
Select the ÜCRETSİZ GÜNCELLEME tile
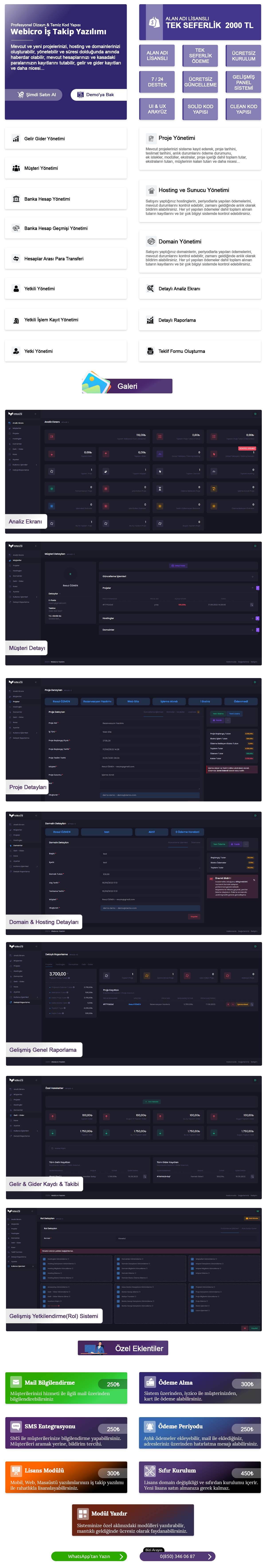click(x=200, y=82)
